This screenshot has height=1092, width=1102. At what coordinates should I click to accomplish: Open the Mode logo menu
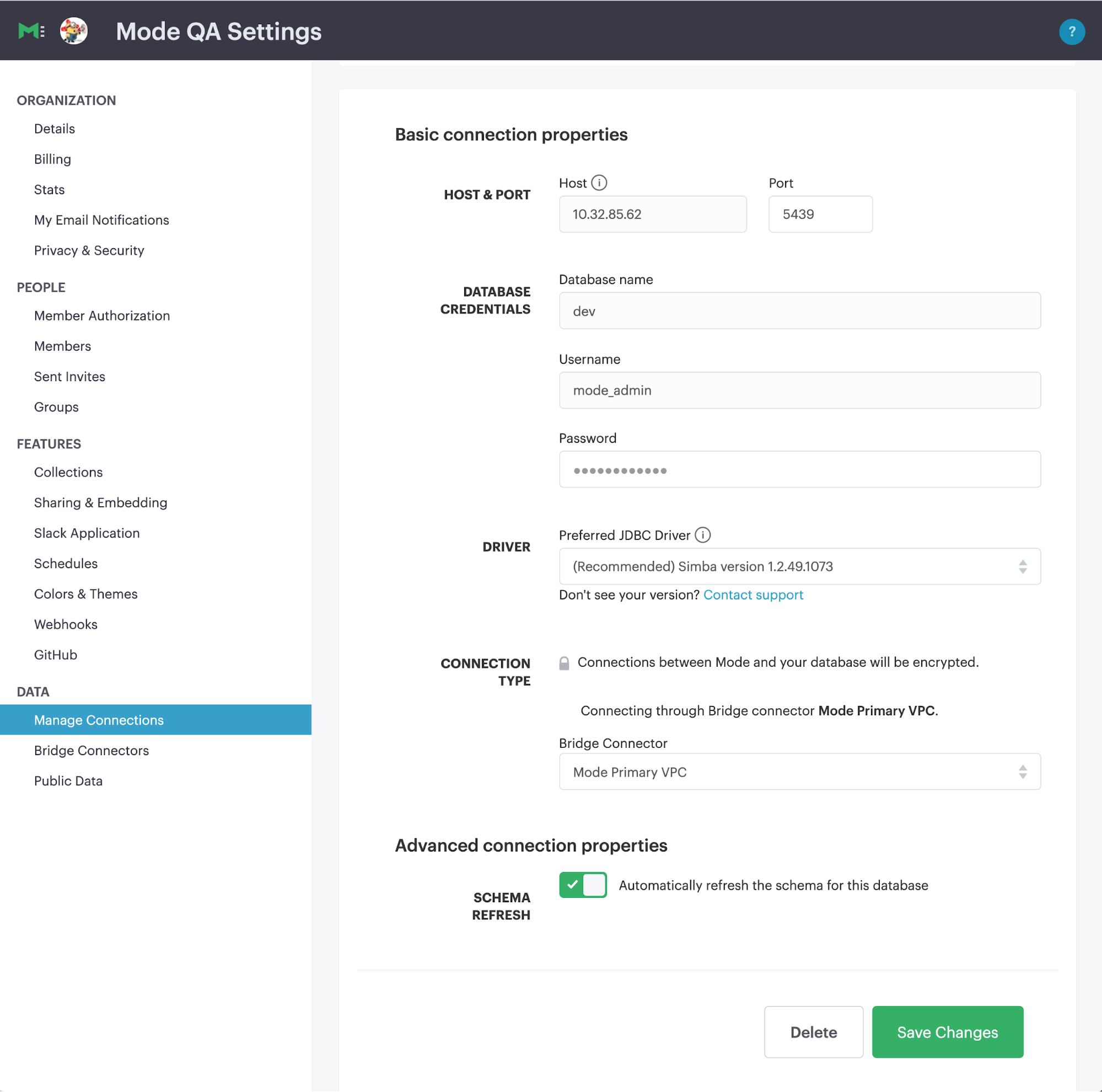click(x=31, y=31)
